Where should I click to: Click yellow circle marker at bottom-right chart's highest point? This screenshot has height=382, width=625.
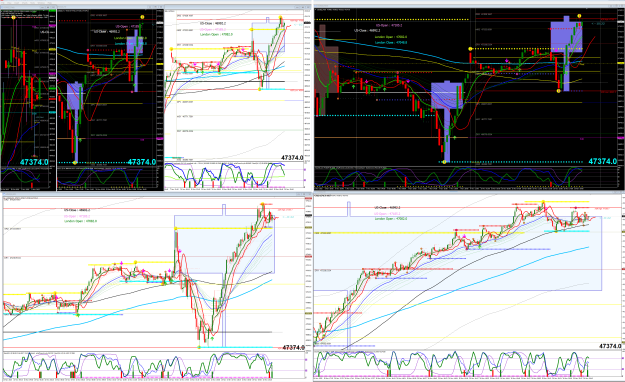[x=543, y=201]
